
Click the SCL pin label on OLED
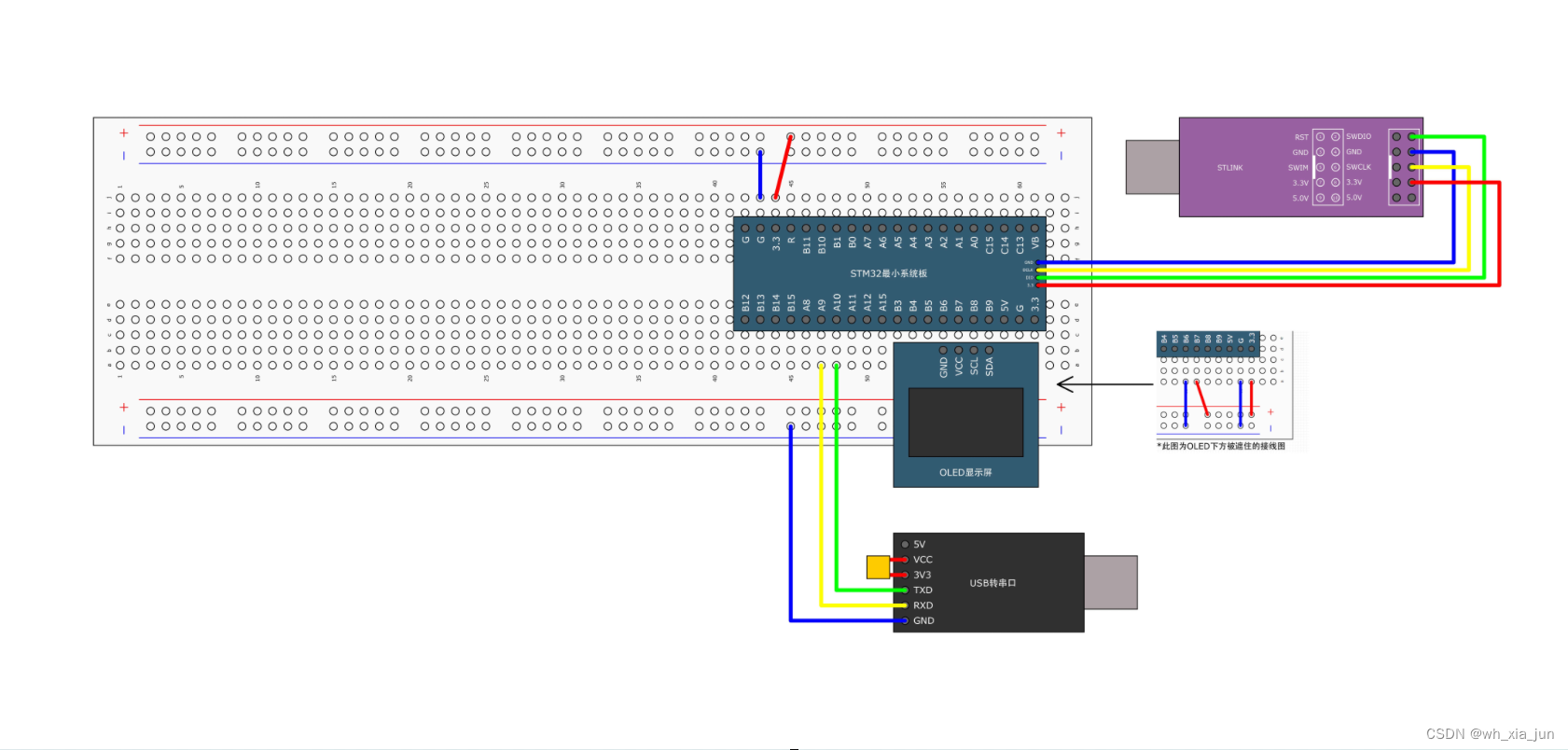974,366
